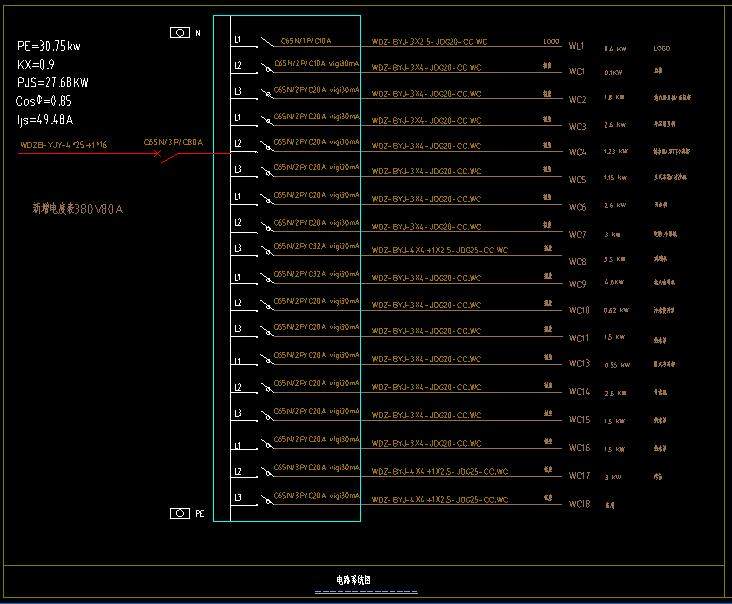Select main breaker switch symbol on red line
Viewport: 732px width, 604px height.
click(177, 154)
